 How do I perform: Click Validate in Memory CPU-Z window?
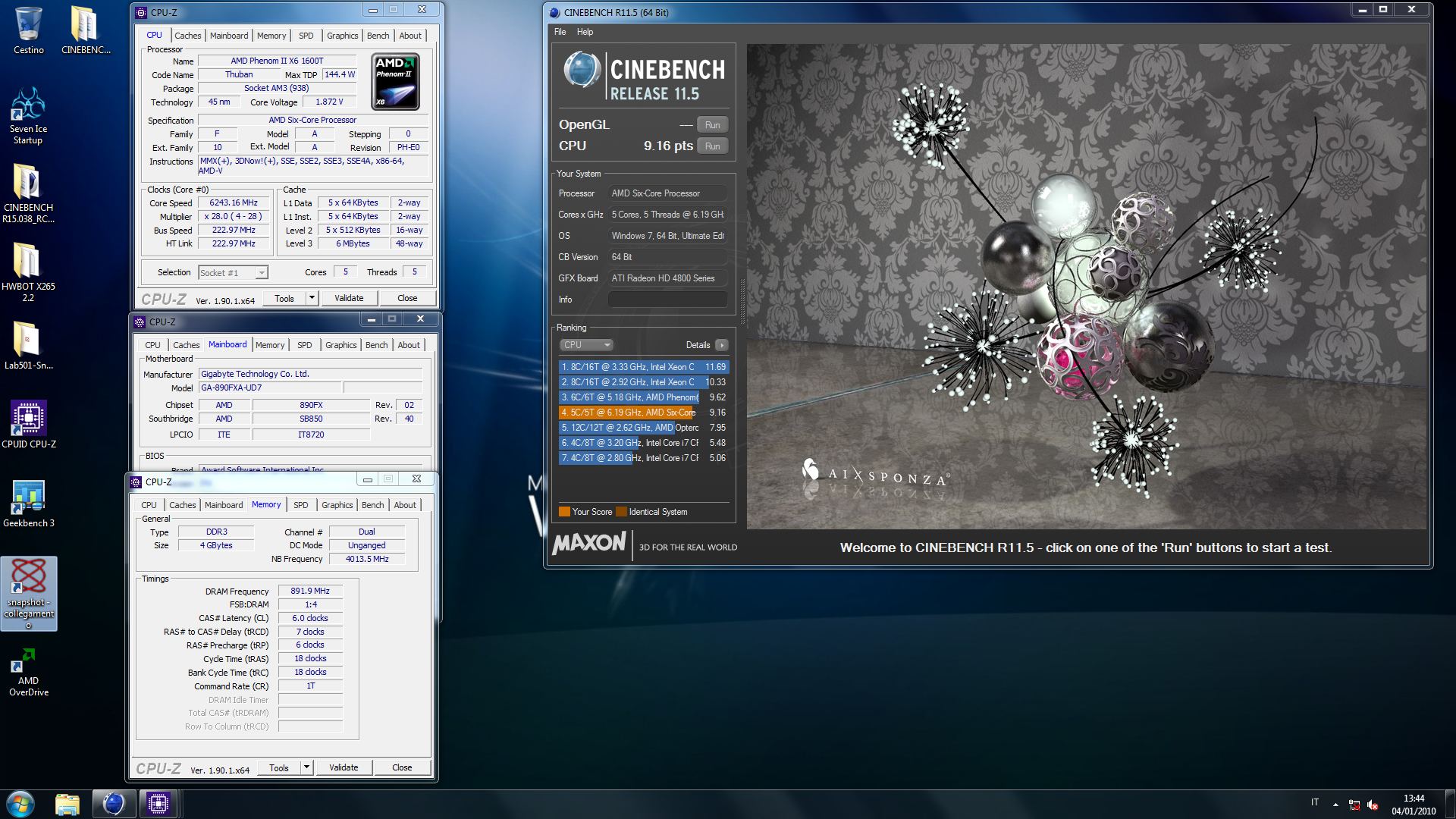[344, 767]
